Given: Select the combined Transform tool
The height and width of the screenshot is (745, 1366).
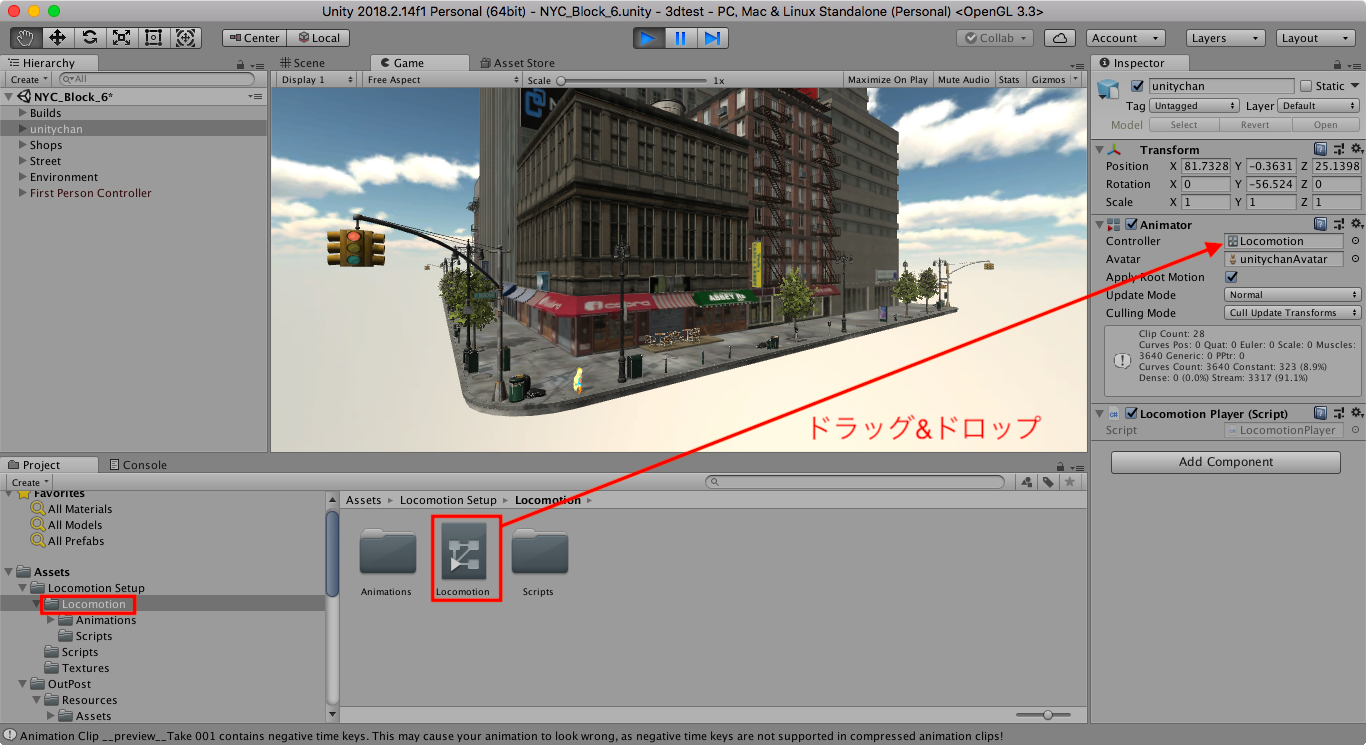Looking at the screenshot, I should click(186, 38).
